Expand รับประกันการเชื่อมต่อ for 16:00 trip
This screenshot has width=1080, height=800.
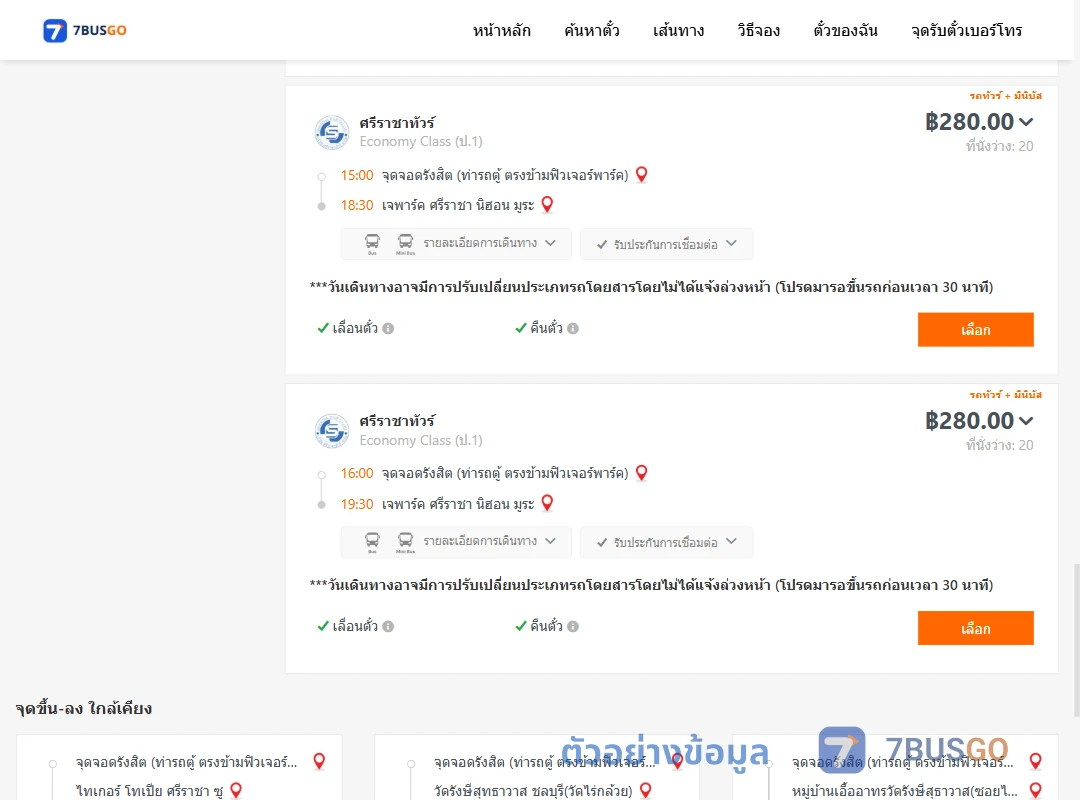click(x=666, y=542)
